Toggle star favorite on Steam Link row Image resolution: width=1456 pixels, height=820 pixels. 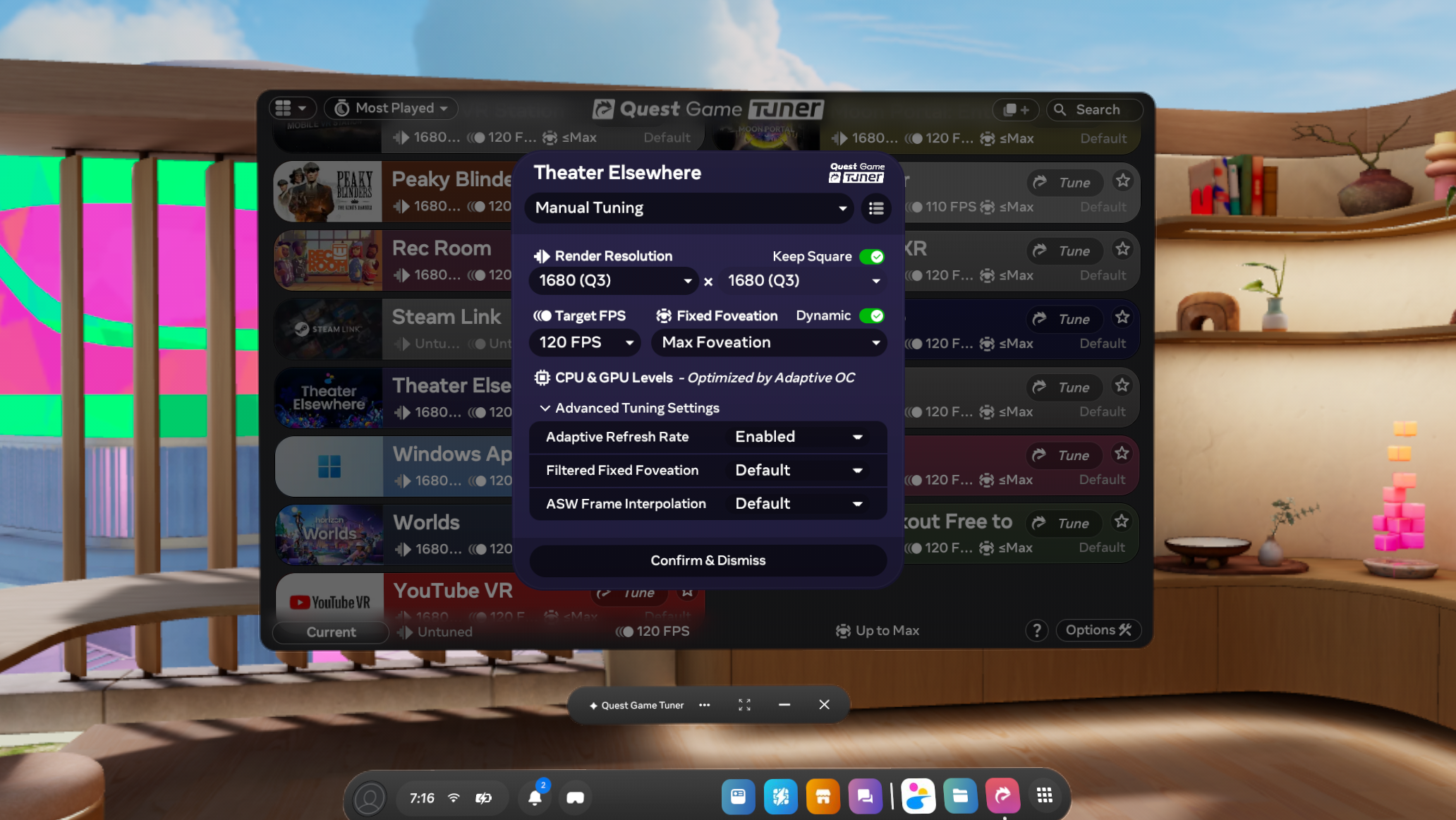(1122, 318)
